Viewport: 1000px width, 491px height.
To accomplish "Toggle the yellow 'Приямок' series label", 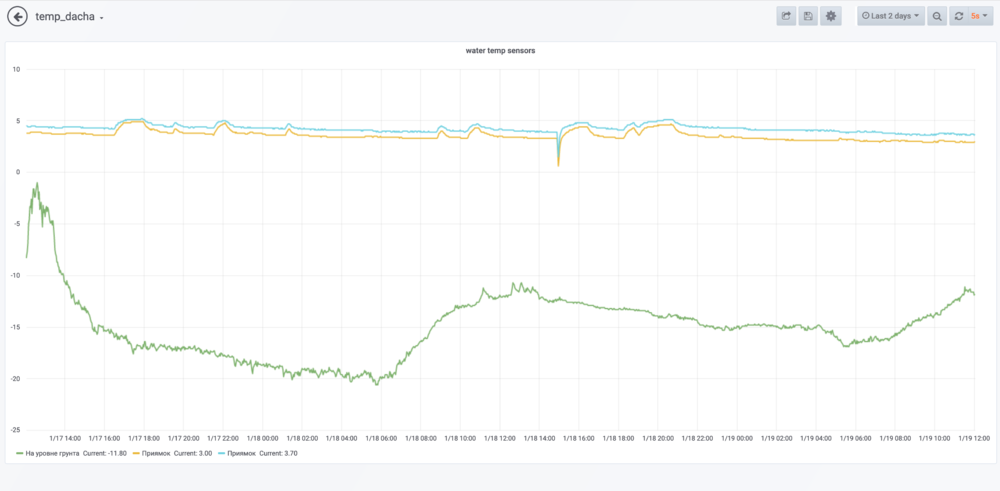I will pos(149,453).
